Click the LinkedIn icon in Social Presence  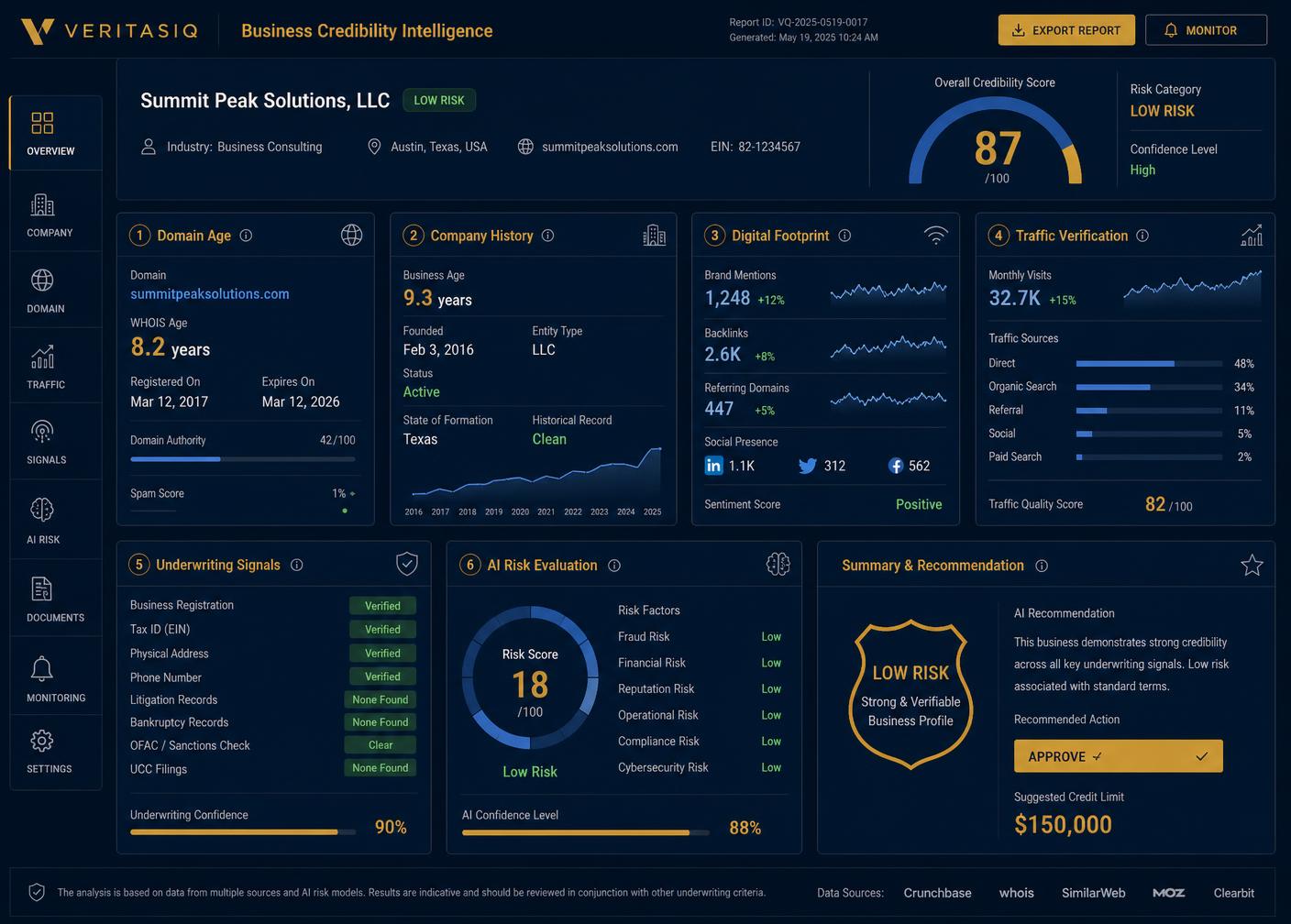[713, 466]
